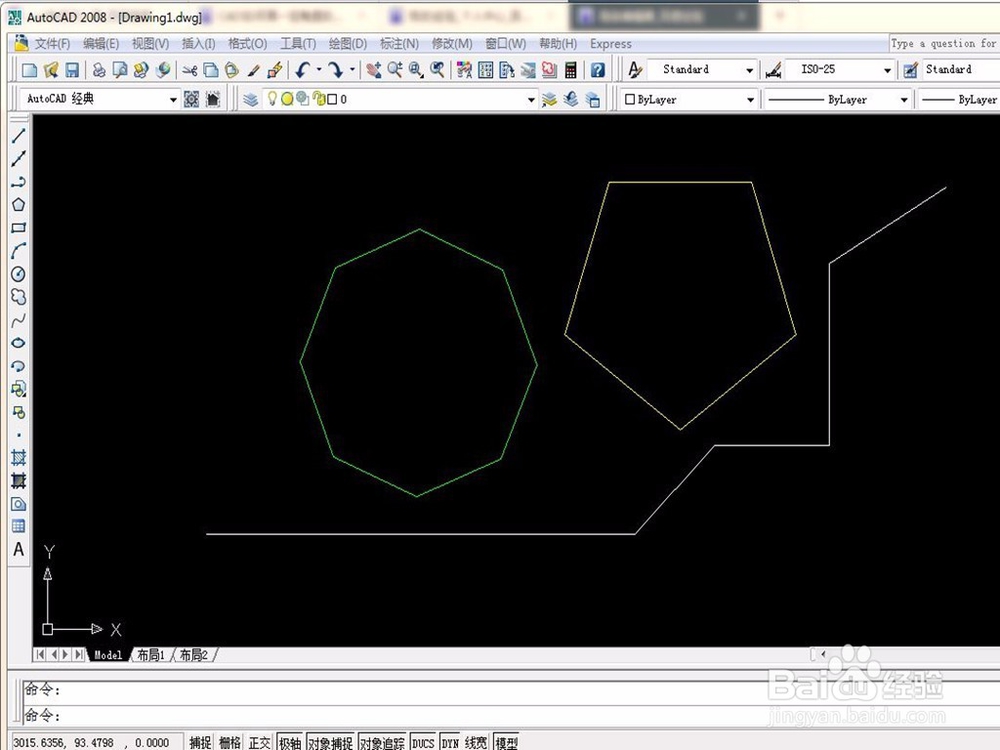Select the Multiline Text tool
Image resolution: width=1000 pixels, height=750 pixels.
18,549
